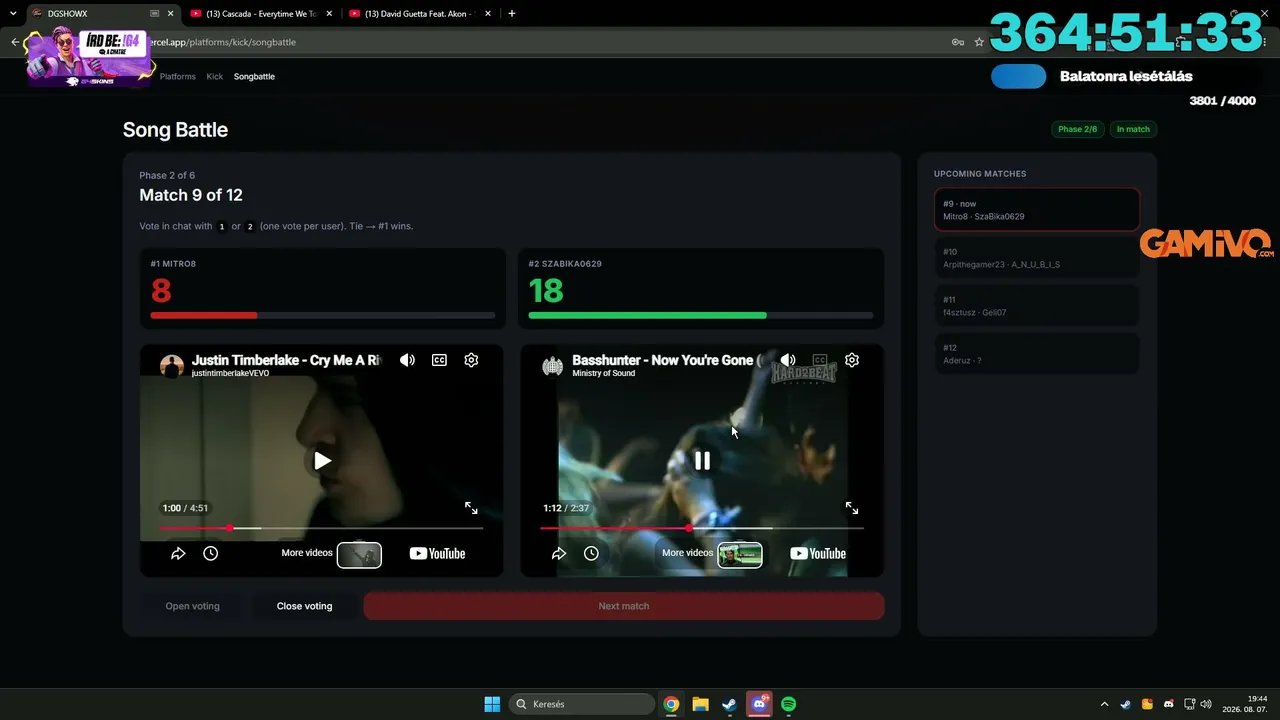Play the Justin Timberlake video

click(x=322, y=460)
